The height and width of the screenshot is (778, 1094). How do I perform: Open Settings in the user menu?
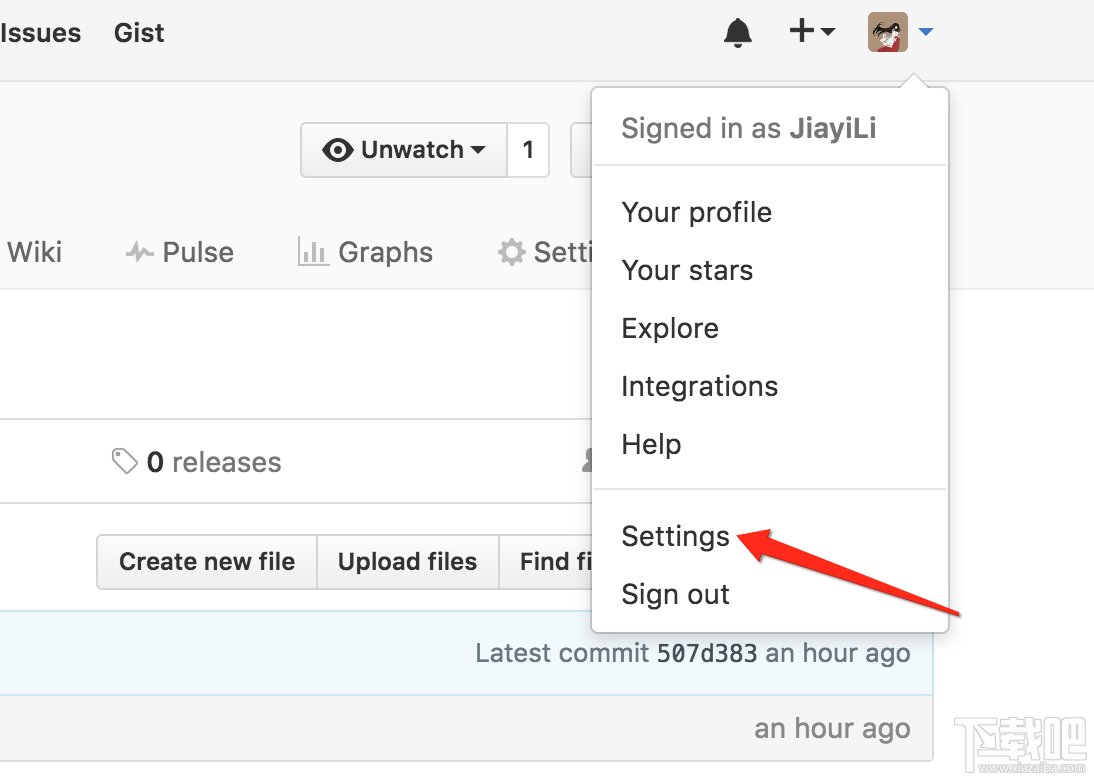pyautogui.click(x=675, y=537)
